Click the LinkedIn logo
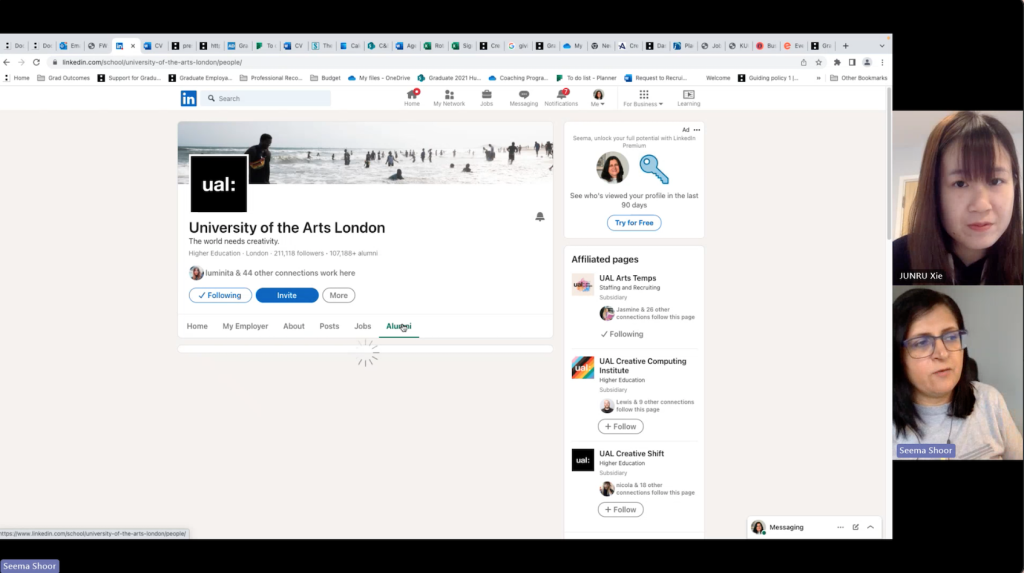The image size is (1024, 573). (x=189, y=98)
